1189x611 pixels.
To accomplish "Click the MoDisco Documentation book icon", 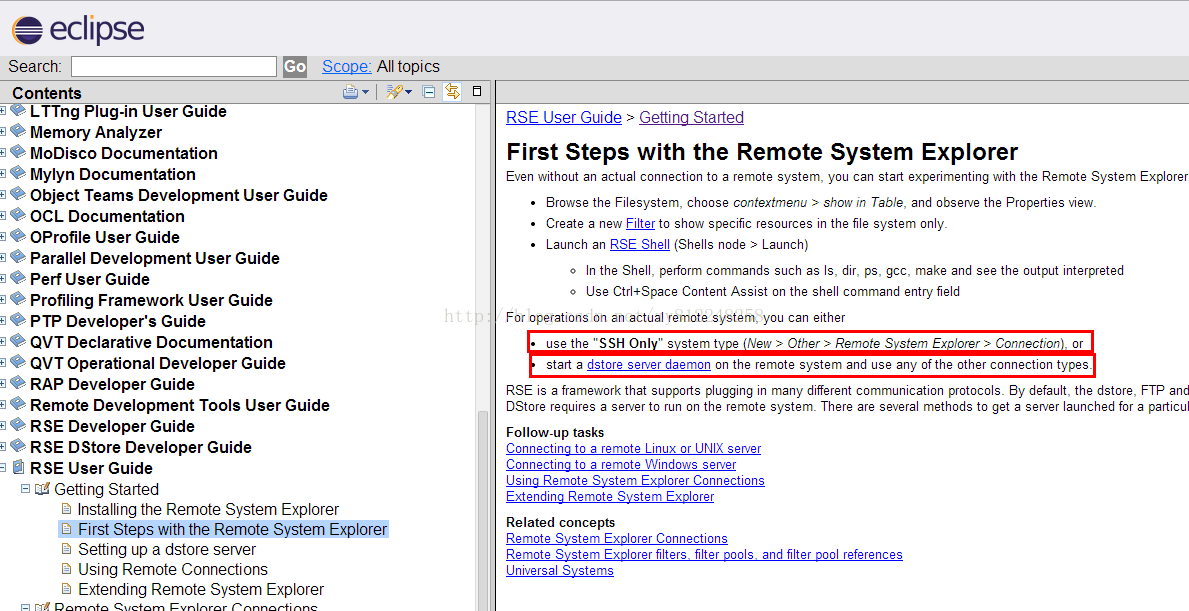I will coord(18,152).
